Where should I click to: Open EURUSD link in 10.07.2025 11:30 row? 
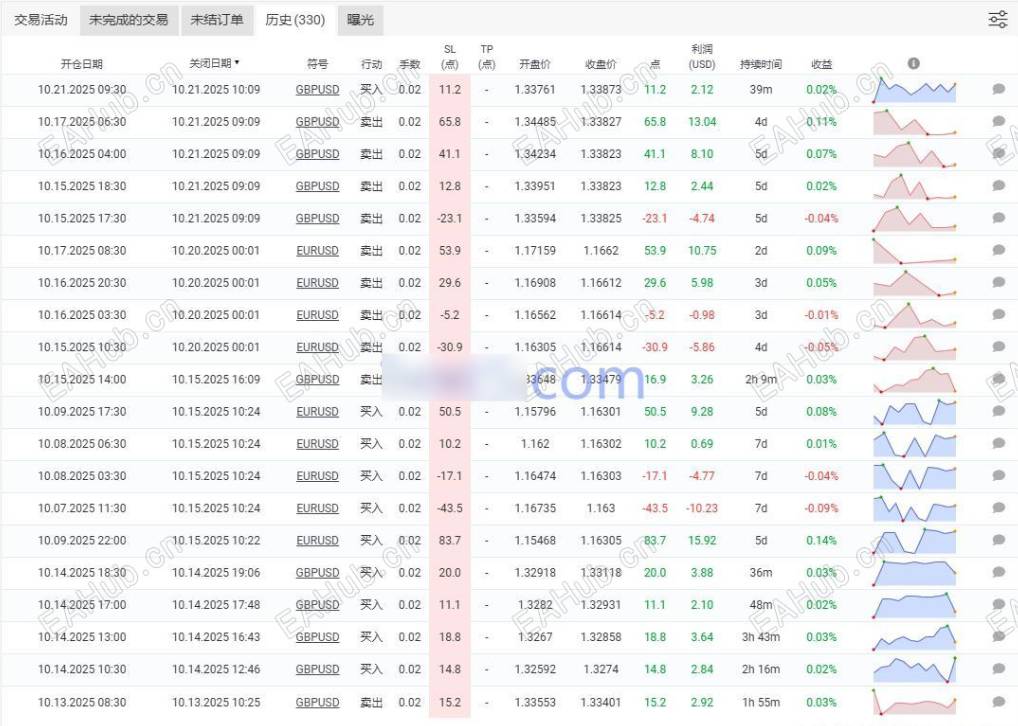click(317, 508)
